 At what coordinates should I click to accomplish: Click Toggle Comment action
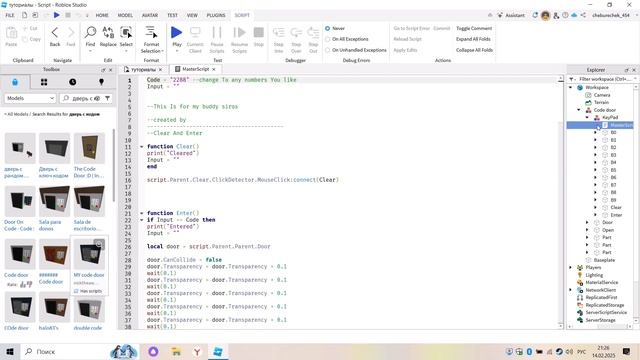[474, 29]
